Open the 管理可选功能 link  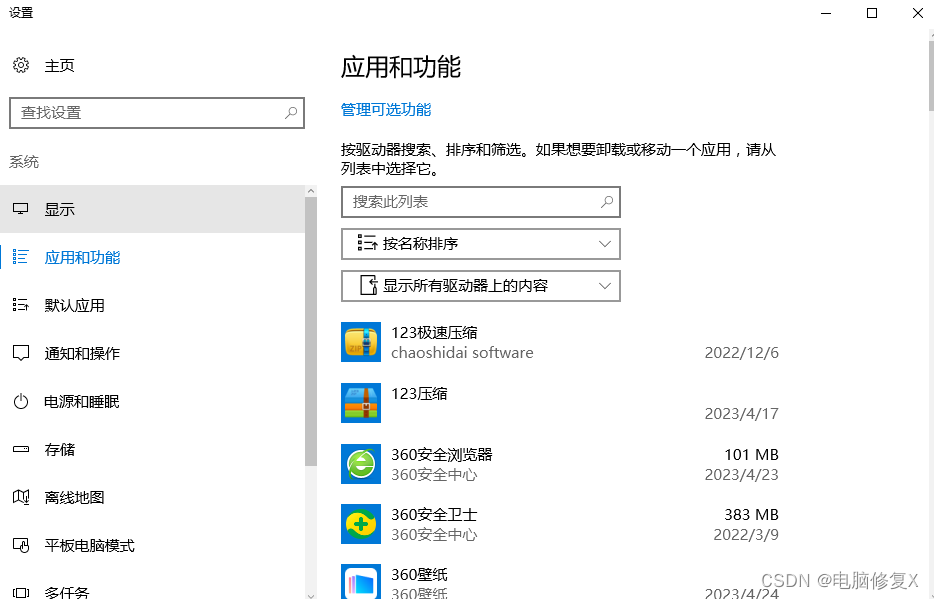tap(385, 110)
